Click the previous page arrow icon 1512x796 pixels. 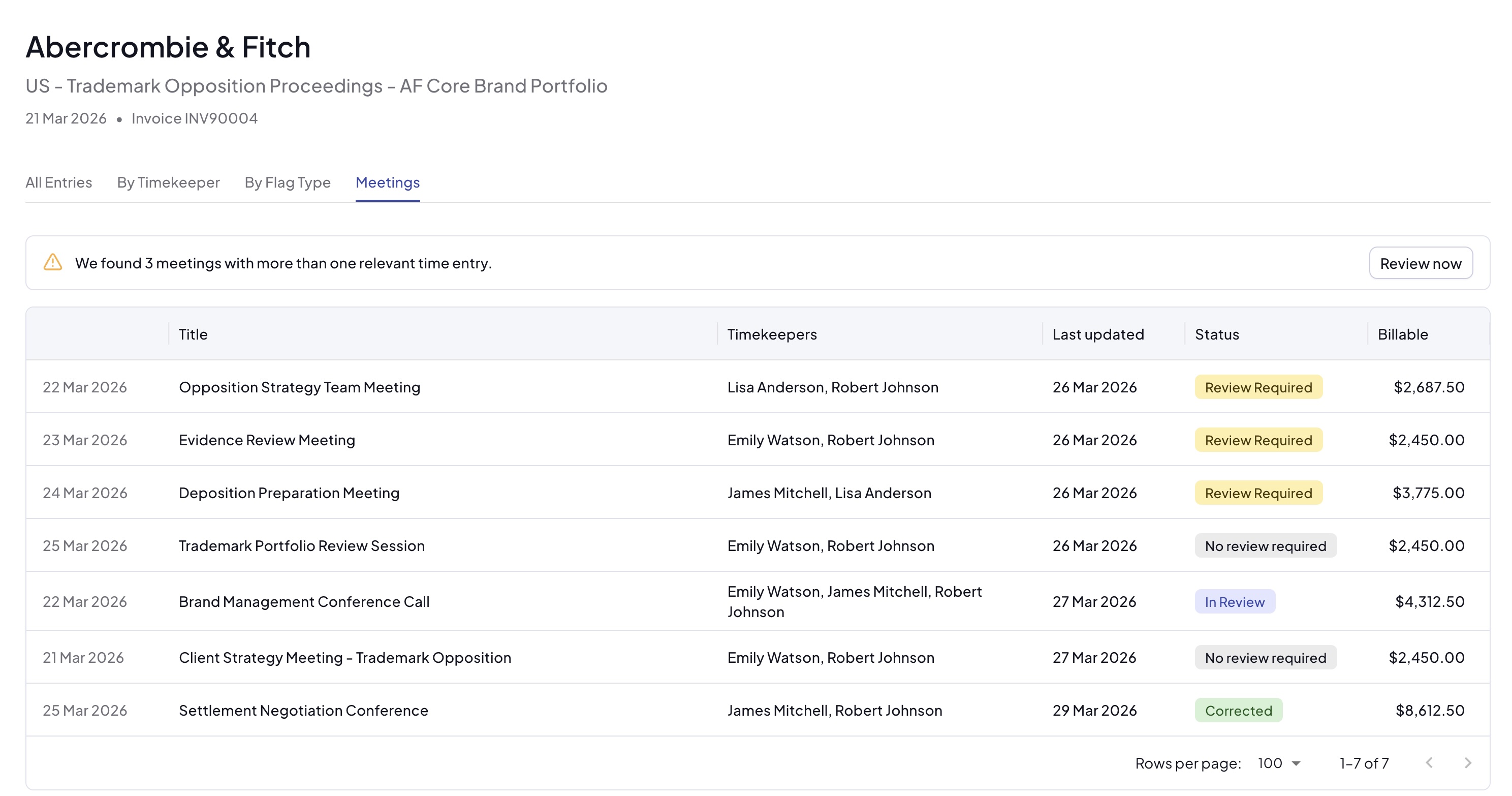[1429, 762]
